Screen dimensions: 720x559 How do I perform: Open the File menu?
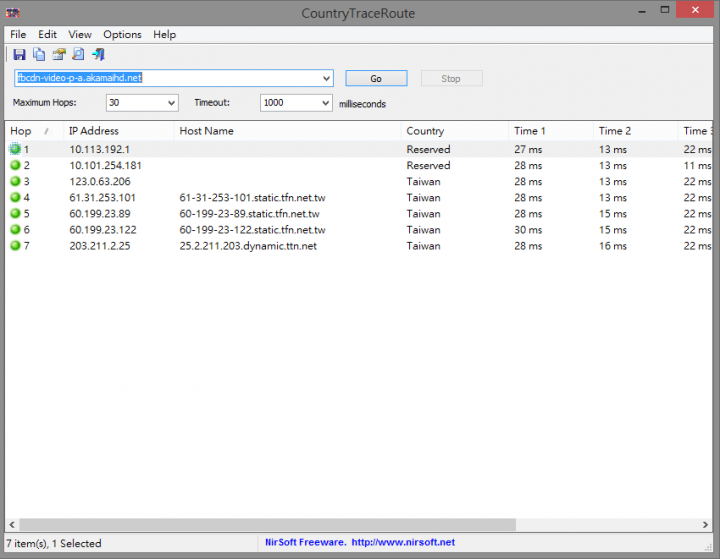(x=18, y=34)
